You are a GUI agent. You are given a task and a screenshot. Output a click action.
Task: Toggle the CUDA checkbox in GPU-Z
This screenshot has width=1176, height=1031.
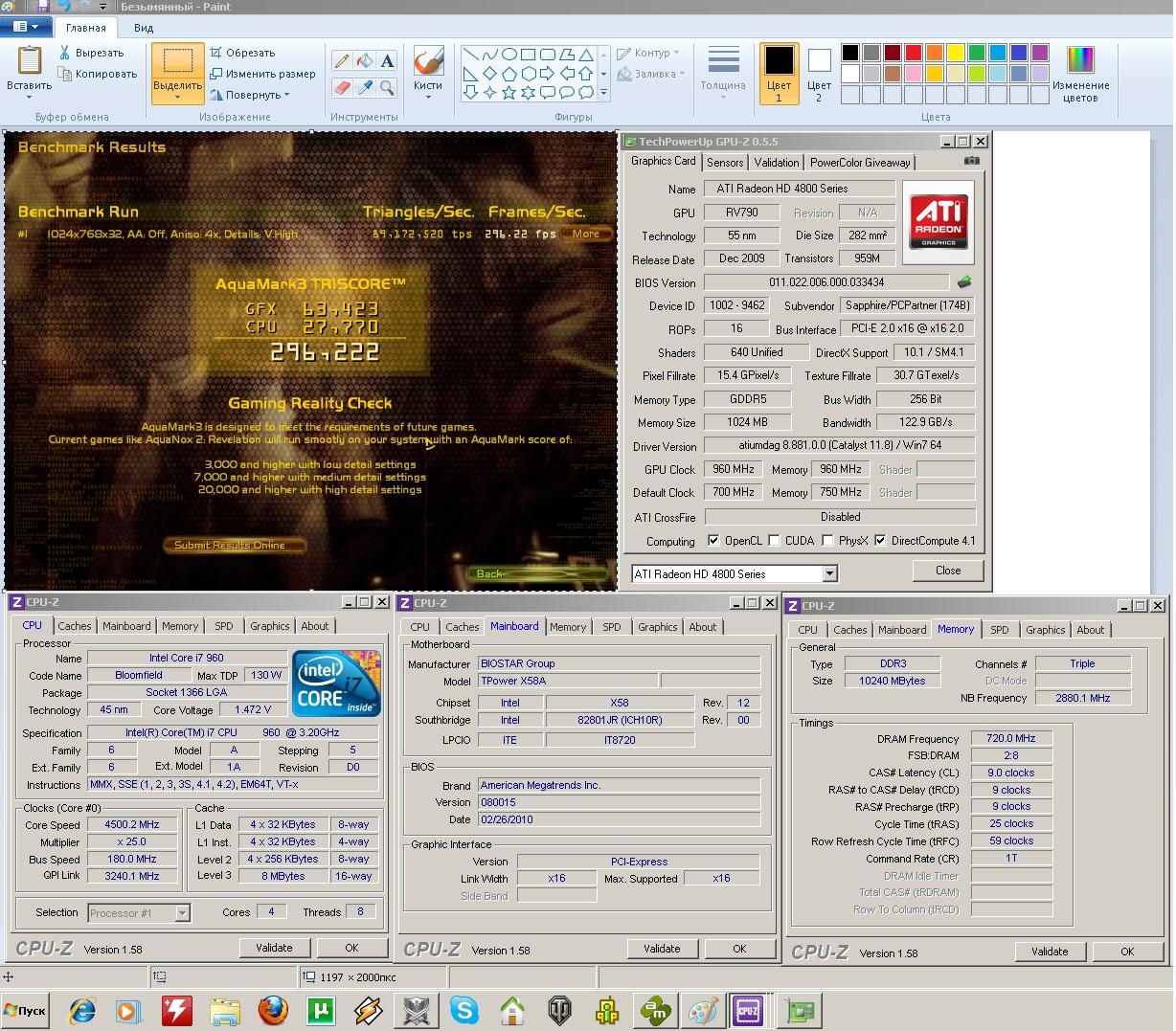(x=774, y=541)
